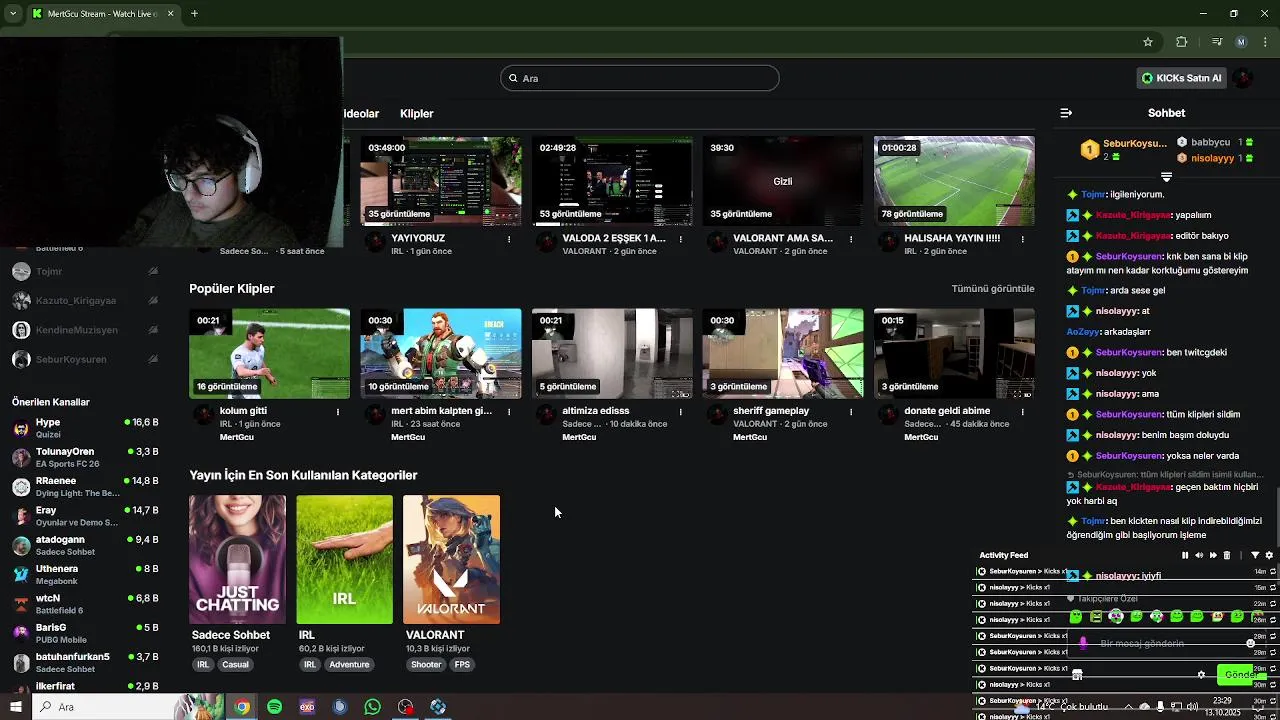Open the Just Chatting category card
Viewport: 1280px width, 720px height.
237,559
